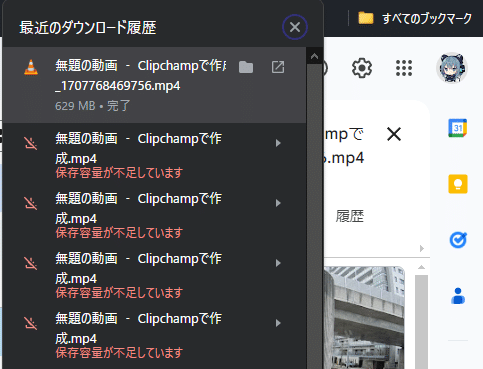Close the mp4 preview with X button
Screen dimensions: 483x369
point(394,134)
